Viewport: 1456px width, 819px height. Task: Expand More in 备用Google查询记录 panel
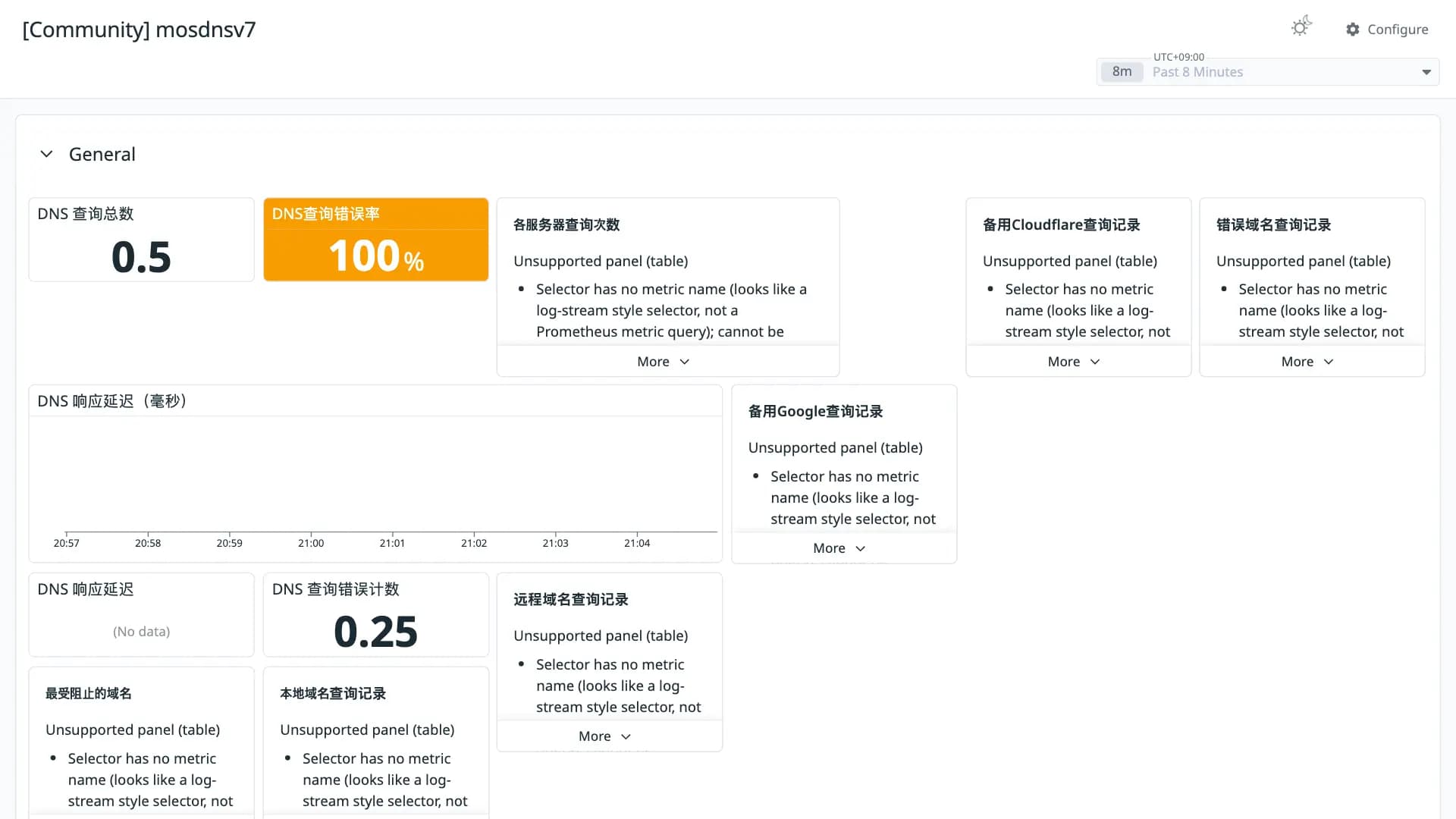click(839, 548)
